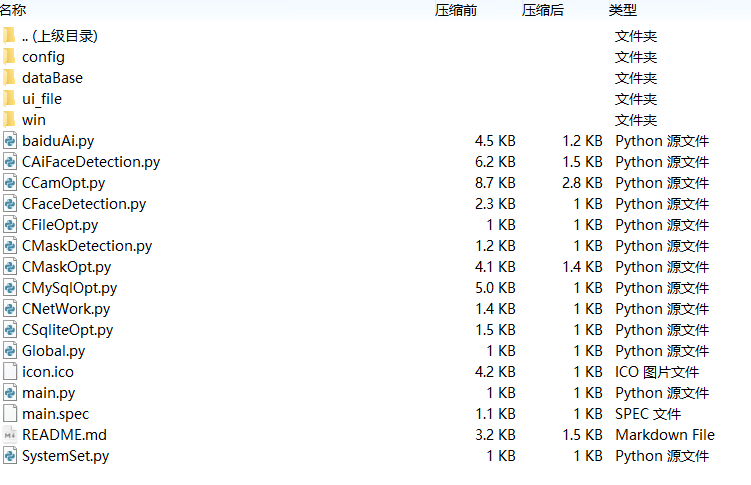751x485 pixels.
Task: Click the 4.5 KB size of baiduAi.py
Action: click(495, 141)
